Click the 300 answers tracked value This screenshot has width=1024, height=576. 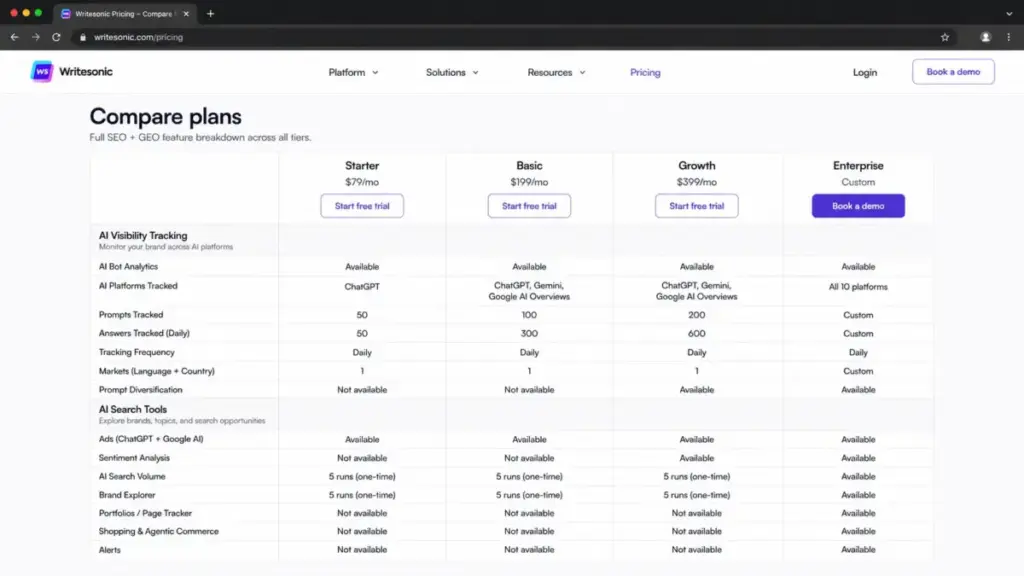[x=529, y=333]
